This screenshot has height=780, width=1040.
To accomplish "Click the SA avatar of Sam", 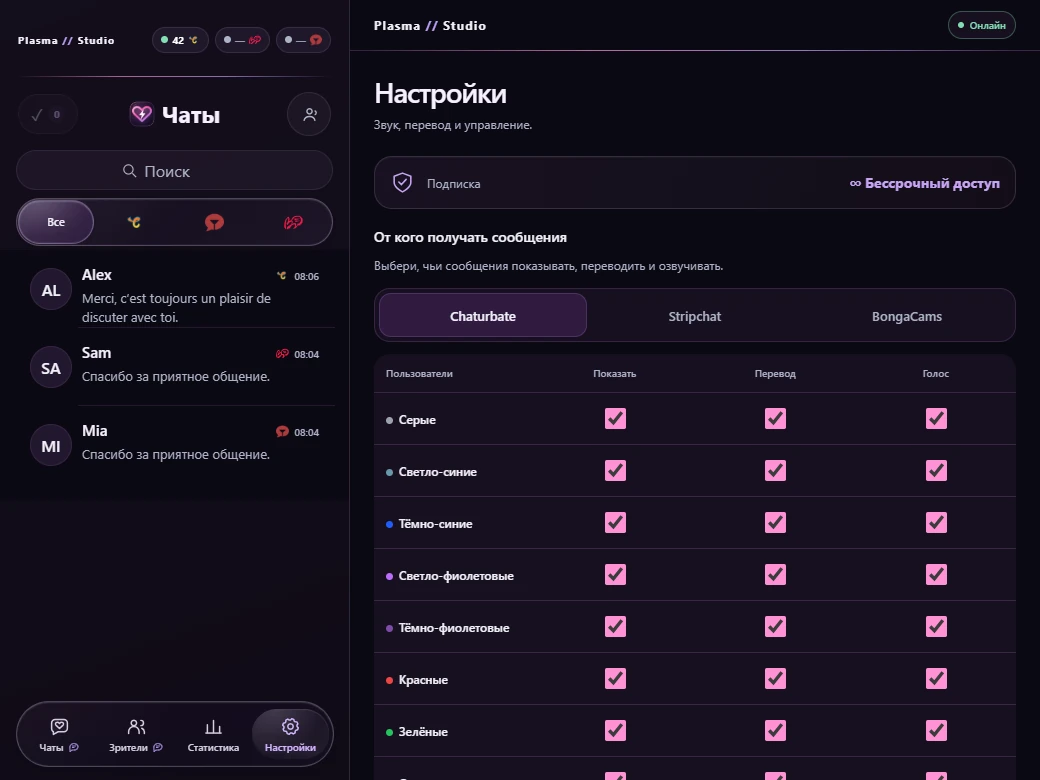I will (51, 368).
